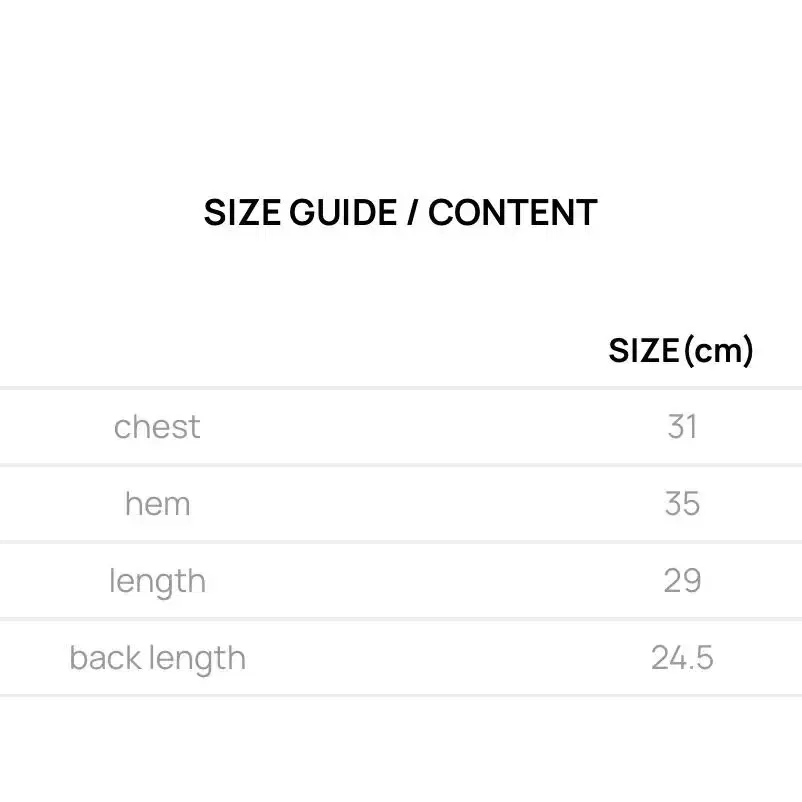Screen dimensions: 802x802
Task: Click the length value 29
Action: coord(682,581)
